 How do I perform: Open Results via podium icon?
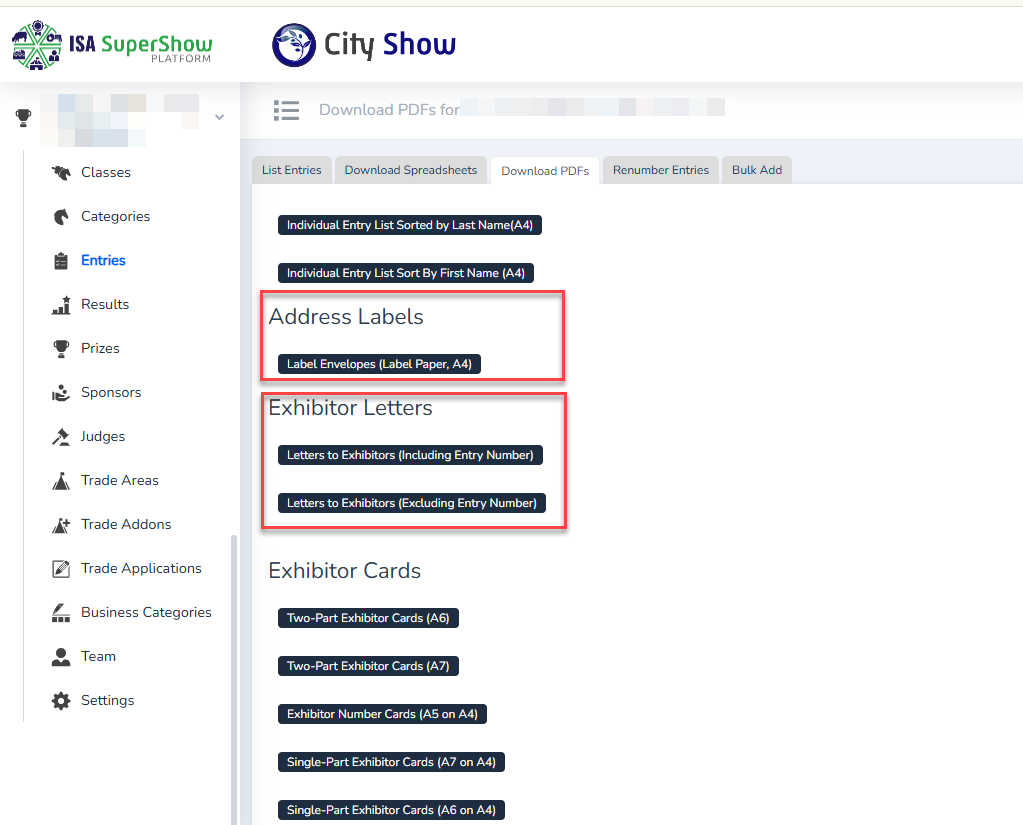click(61, 304)
